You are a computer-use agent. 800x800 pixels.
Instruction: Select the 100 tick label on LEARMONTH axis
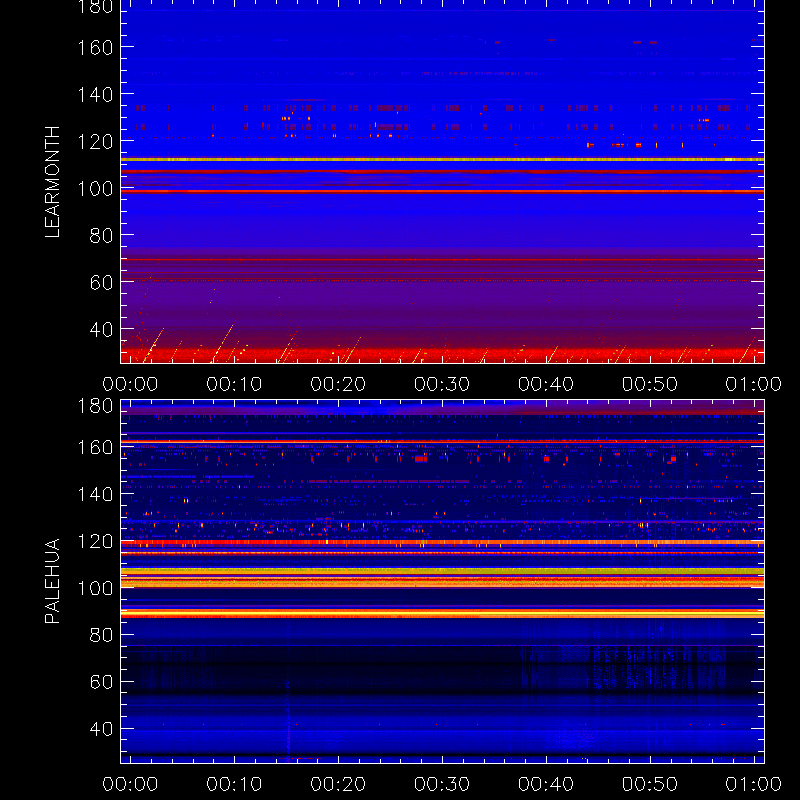coord(95,188)
